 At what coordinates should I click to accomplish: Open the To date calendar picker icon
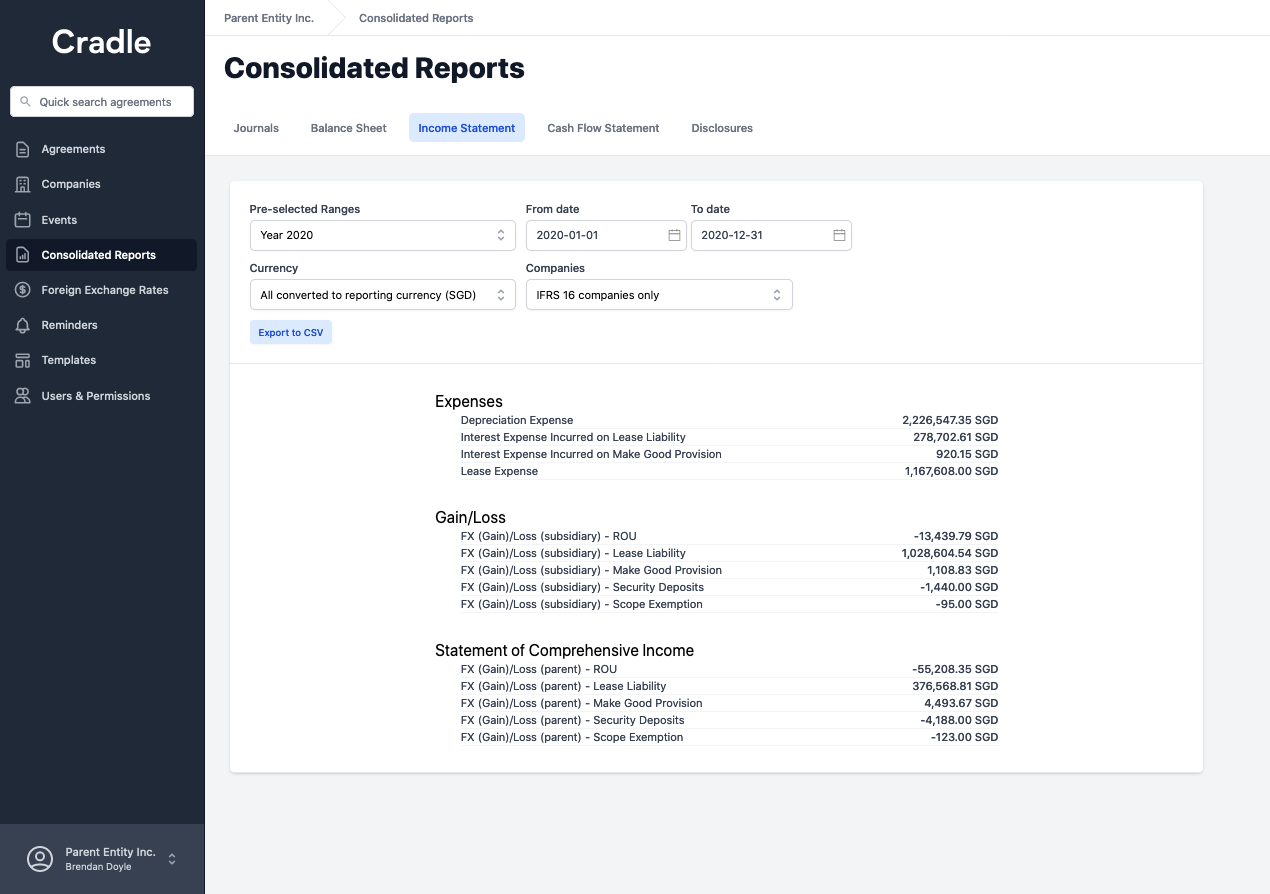click(839, 235)
